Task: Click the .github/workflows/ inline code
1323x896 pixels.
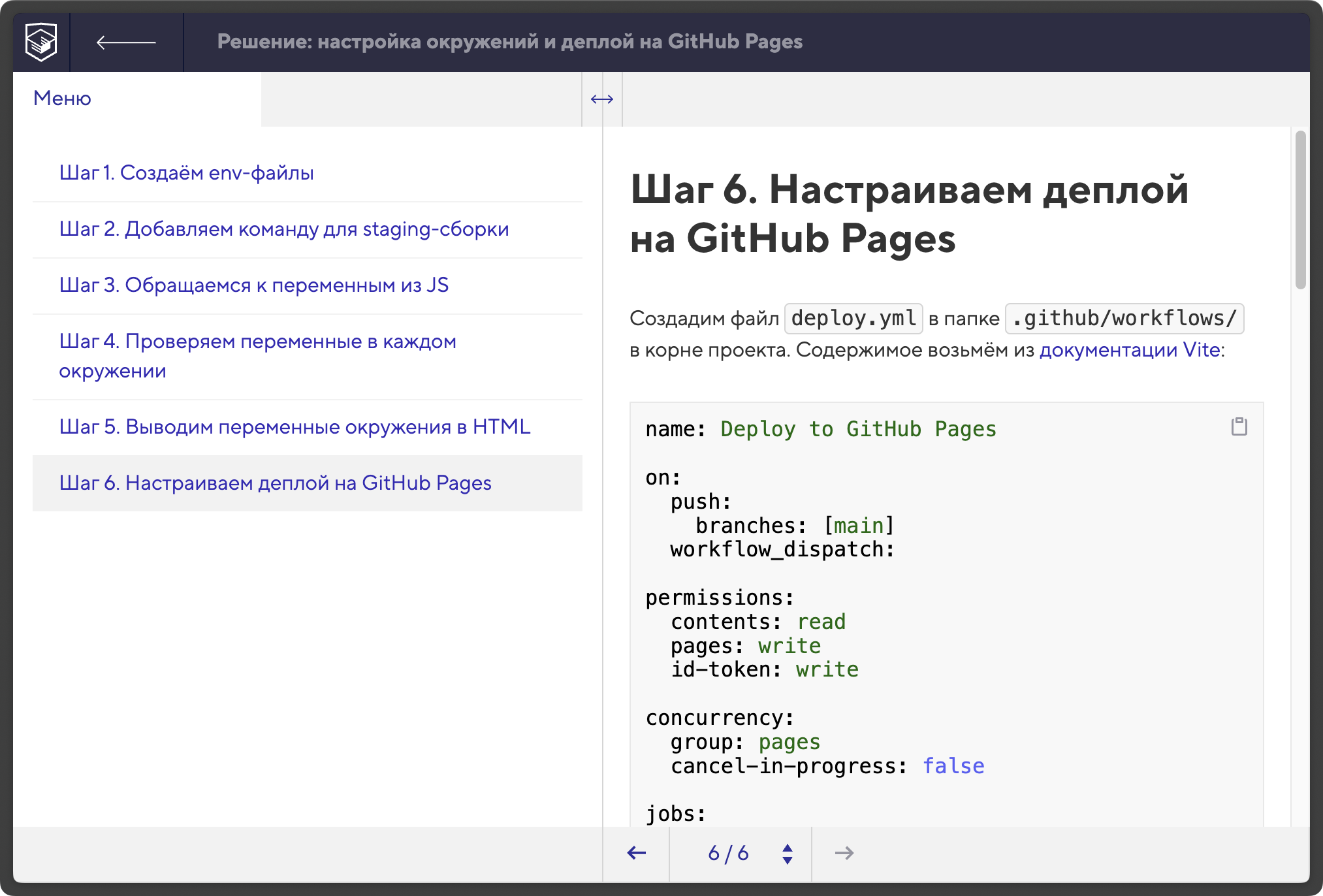Action: tap(1124, 319)
